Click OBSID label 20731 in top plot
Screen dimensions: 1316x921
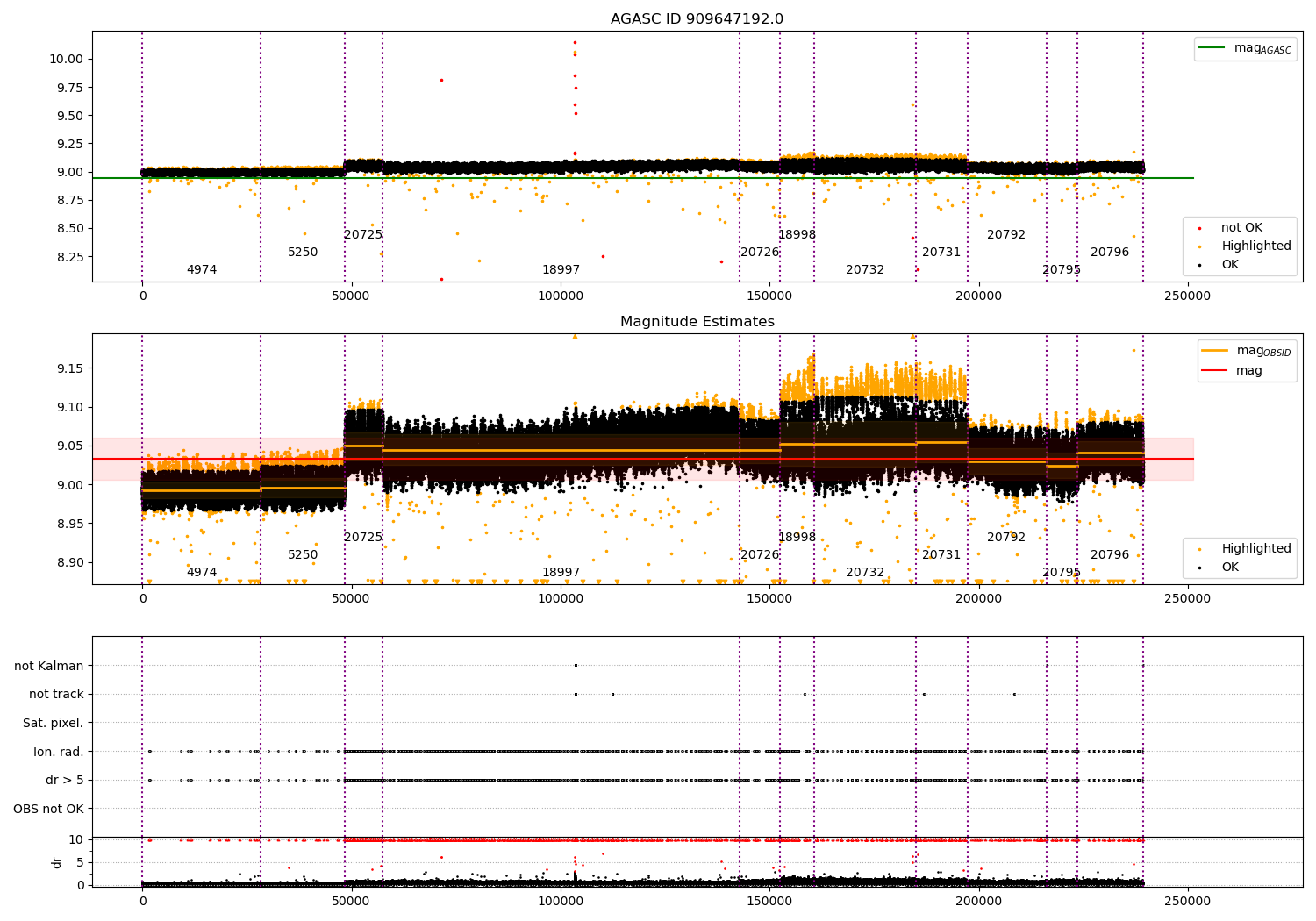[x=941, y=253]
